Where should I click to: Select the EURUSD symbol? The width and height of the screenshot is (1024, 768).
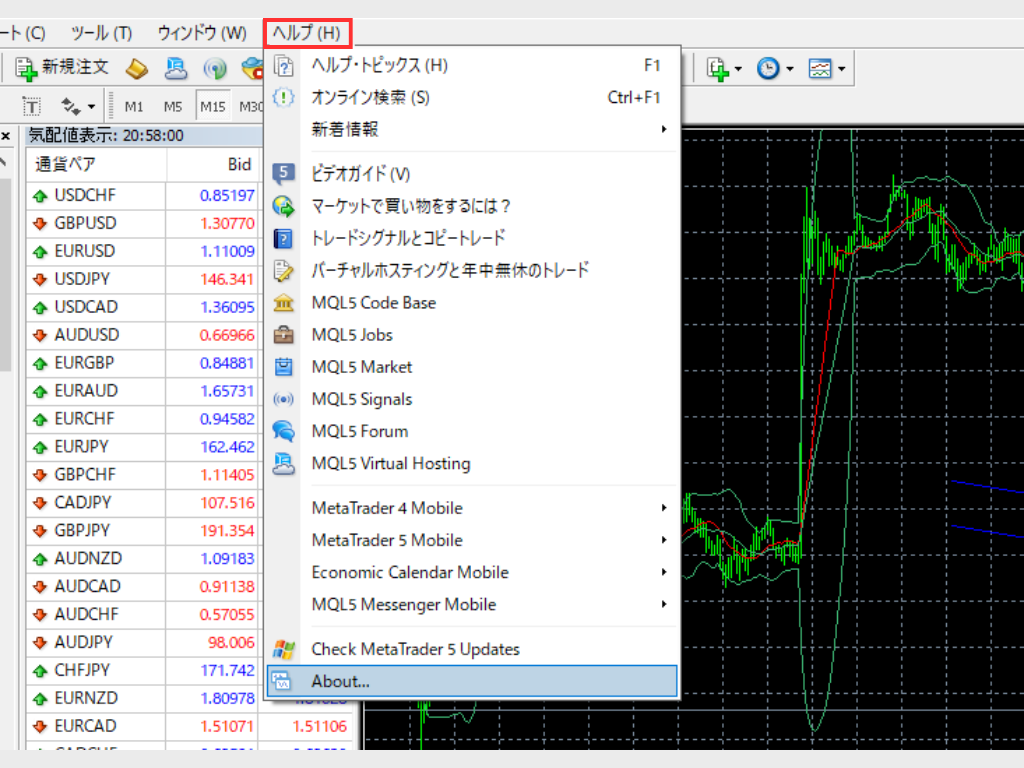pyautogui.click(x=85, y=251)
